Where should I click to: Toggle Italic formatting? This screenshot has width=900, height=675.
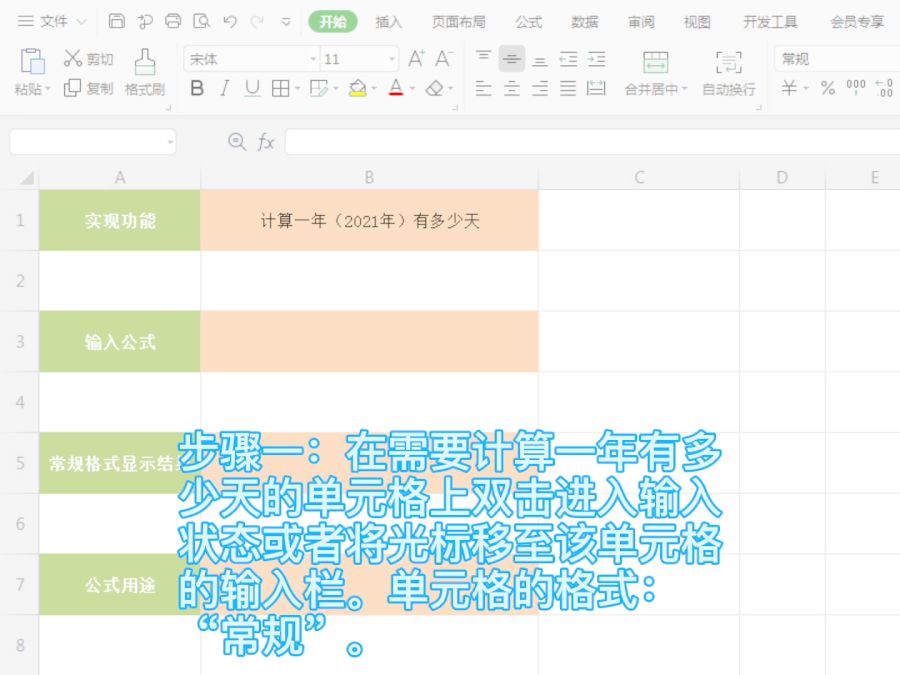tap(224, 88)
